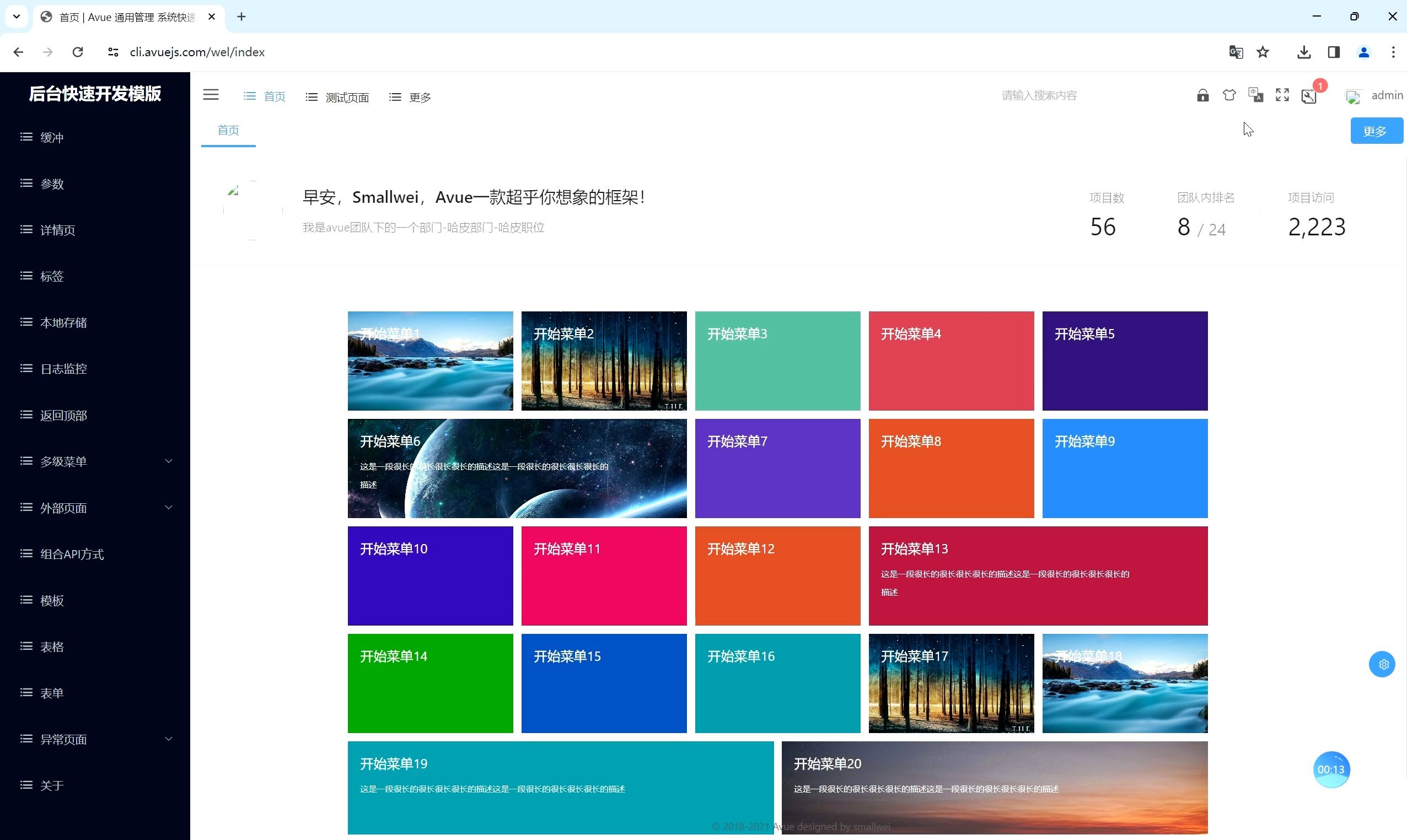Open 标签 in sidebar
Viewport: 1407px width, 840px height.
click(95, 276)
